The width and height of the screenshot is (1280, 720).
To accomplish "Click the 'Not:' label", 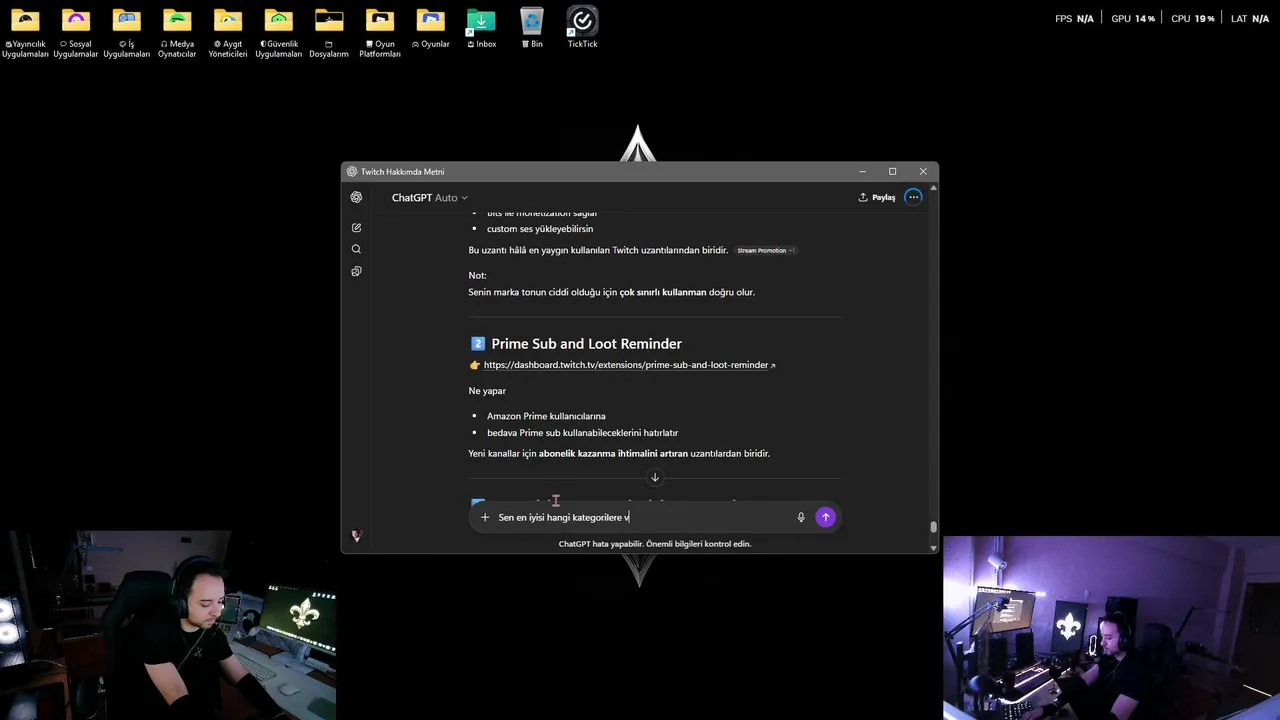I will pos(477,275).
